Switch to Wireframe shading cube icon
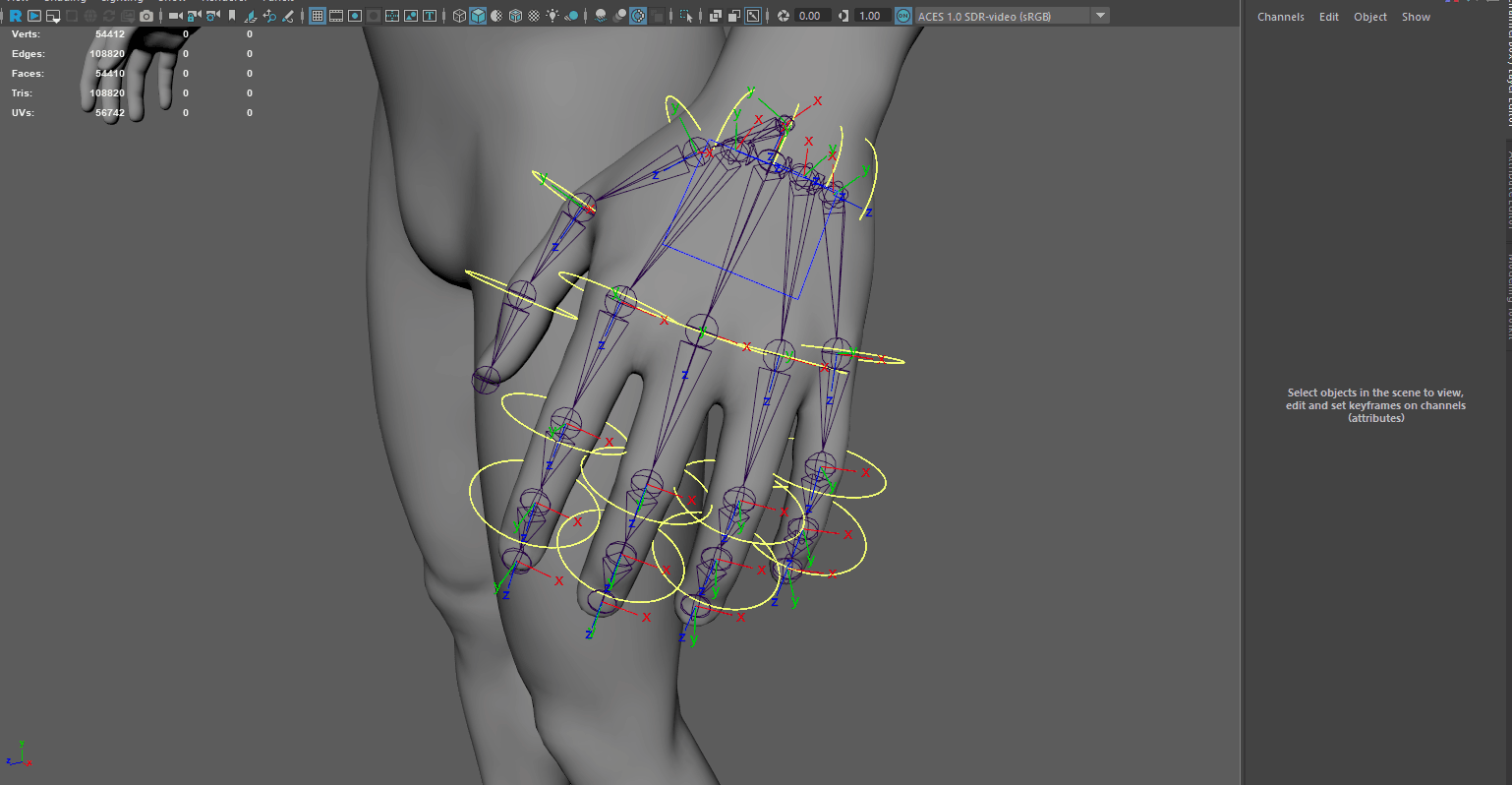This screenshot has width=1512, height=785. (459, 16)
